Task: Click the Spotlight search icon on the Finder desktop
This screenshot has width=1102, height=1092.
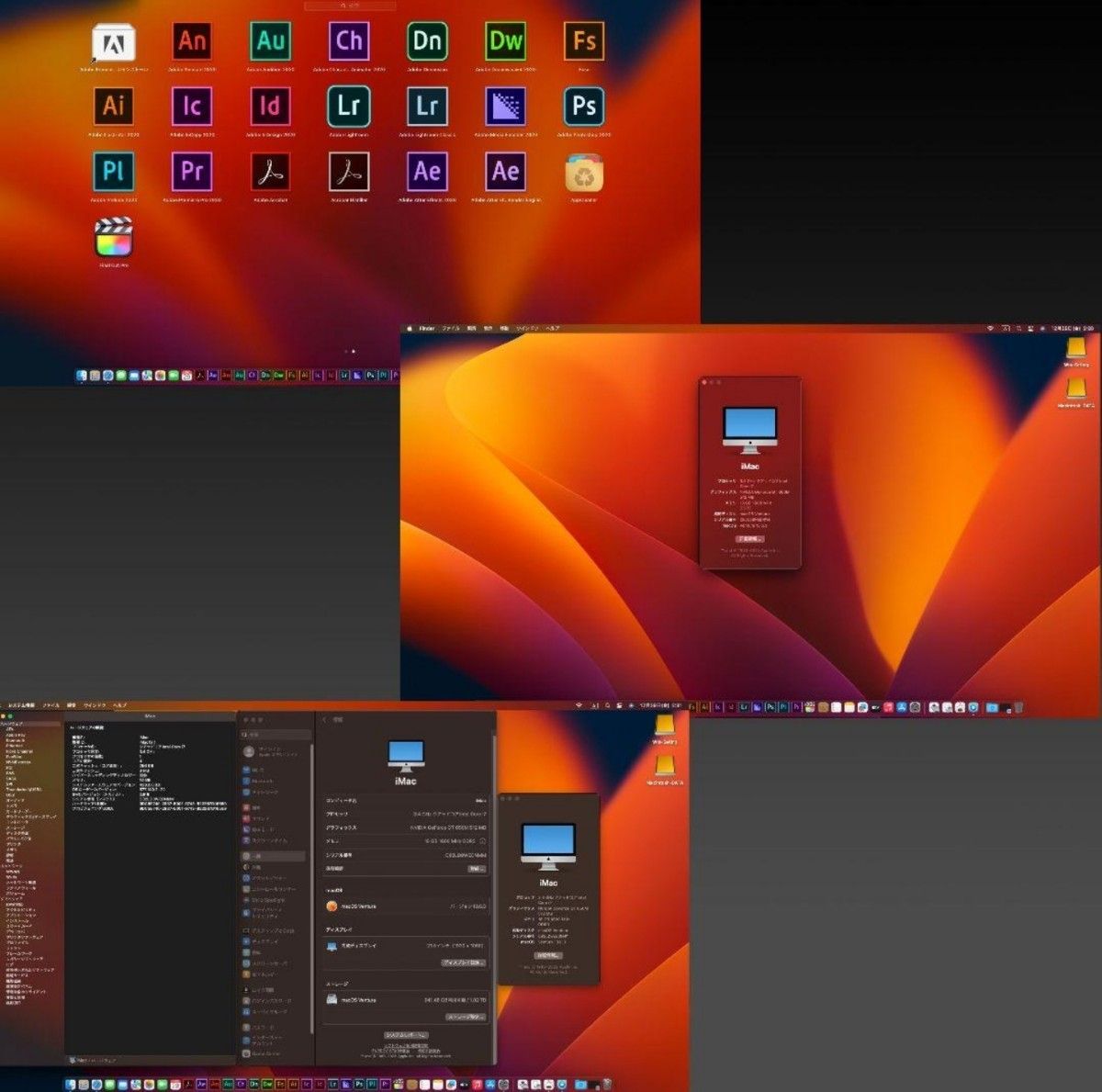Action: [1018, 328]
